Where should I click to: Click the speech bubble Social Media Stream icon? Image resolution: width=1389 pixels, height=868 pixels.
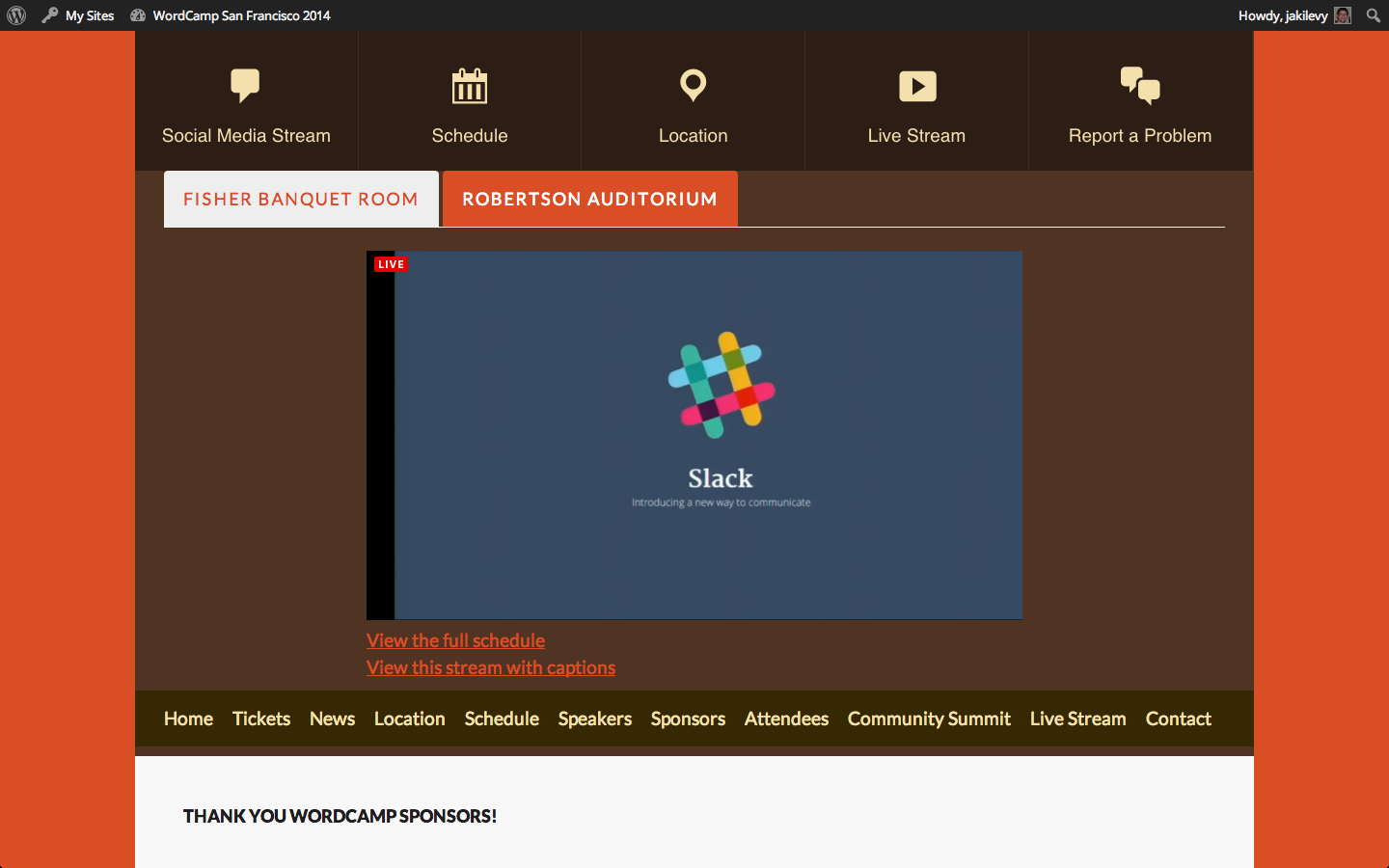coord(245,85)
